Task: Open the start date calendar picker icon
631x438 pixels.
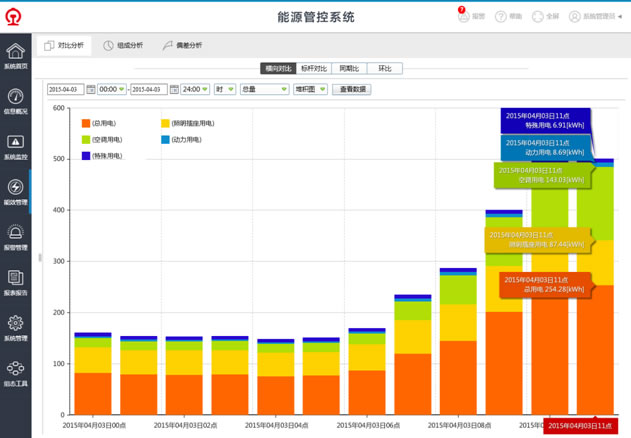Action: pyautogui.click(x=91, y=89)
